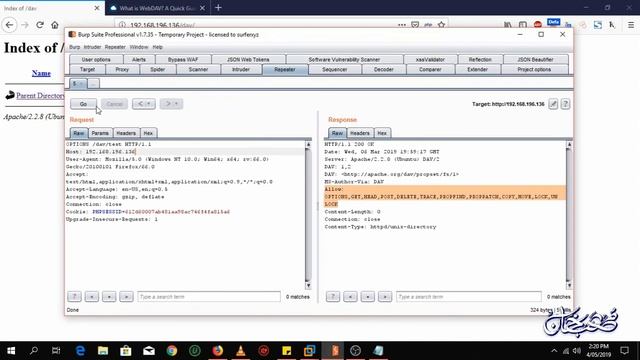Viewport: 640px width, 360px height.
Task: Open the Repeater menu
Action: [115, 47]
